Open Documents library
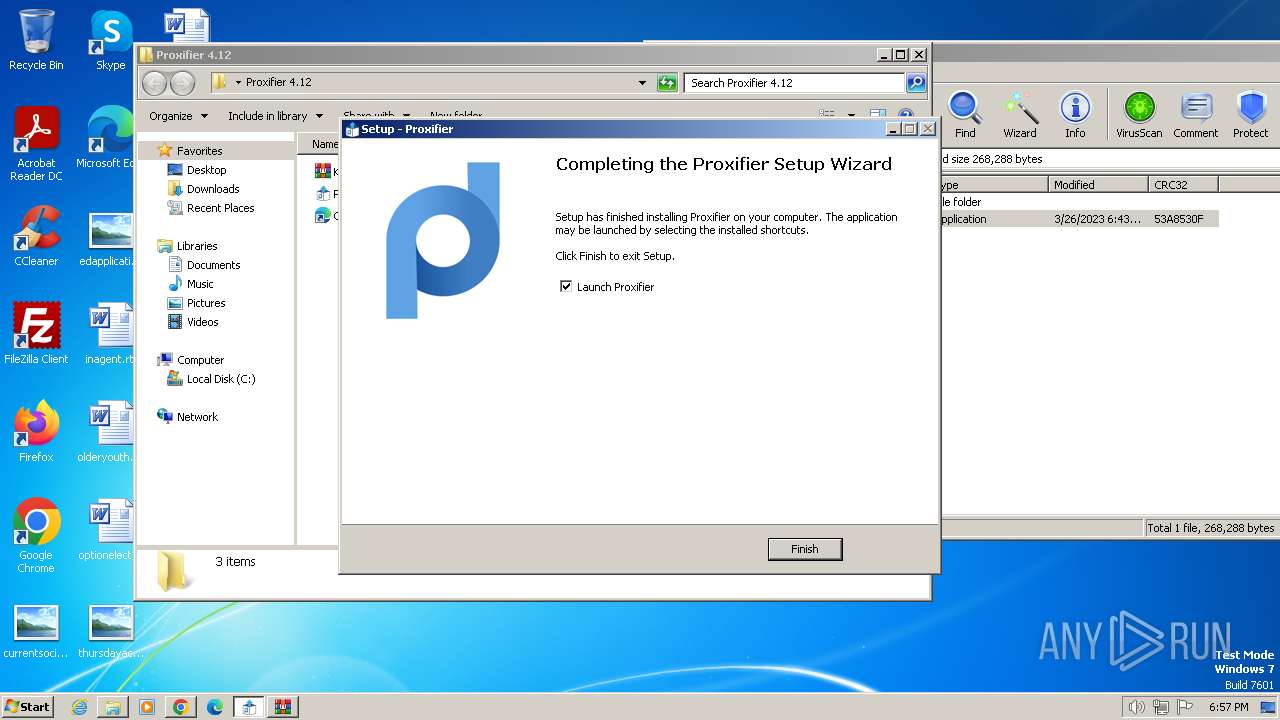Viewport: 1280px width, 720px height. point(213,265)
